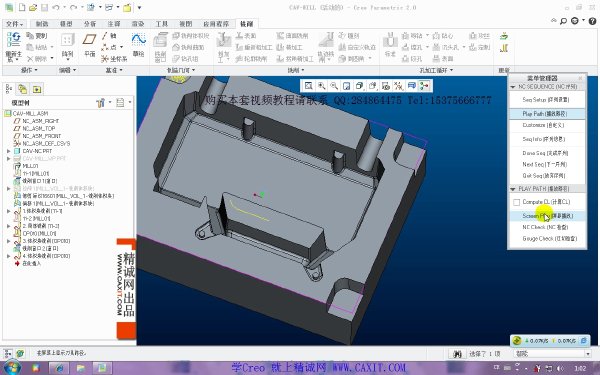Open the favorites navigator tab
Screen dimensions: 600x375
[x=37, y=89]
